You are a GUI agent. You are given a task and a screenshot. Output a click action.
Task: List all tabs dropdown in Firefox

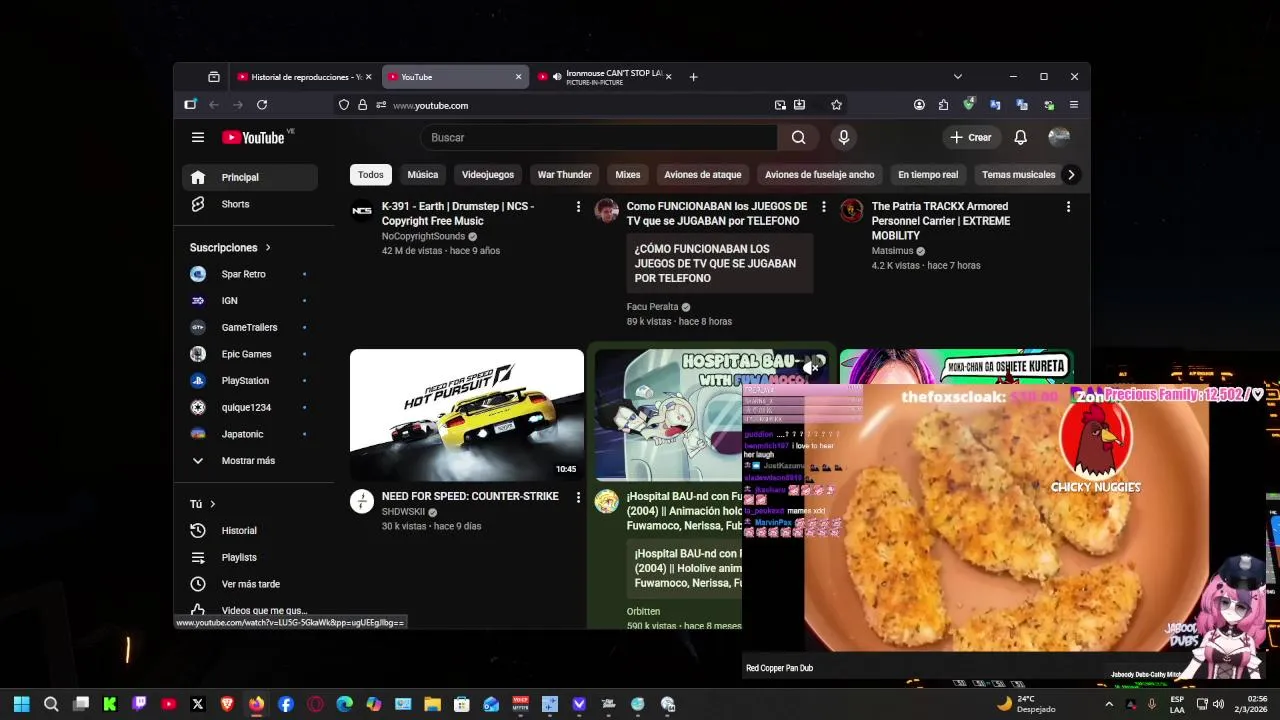point(957,77)
